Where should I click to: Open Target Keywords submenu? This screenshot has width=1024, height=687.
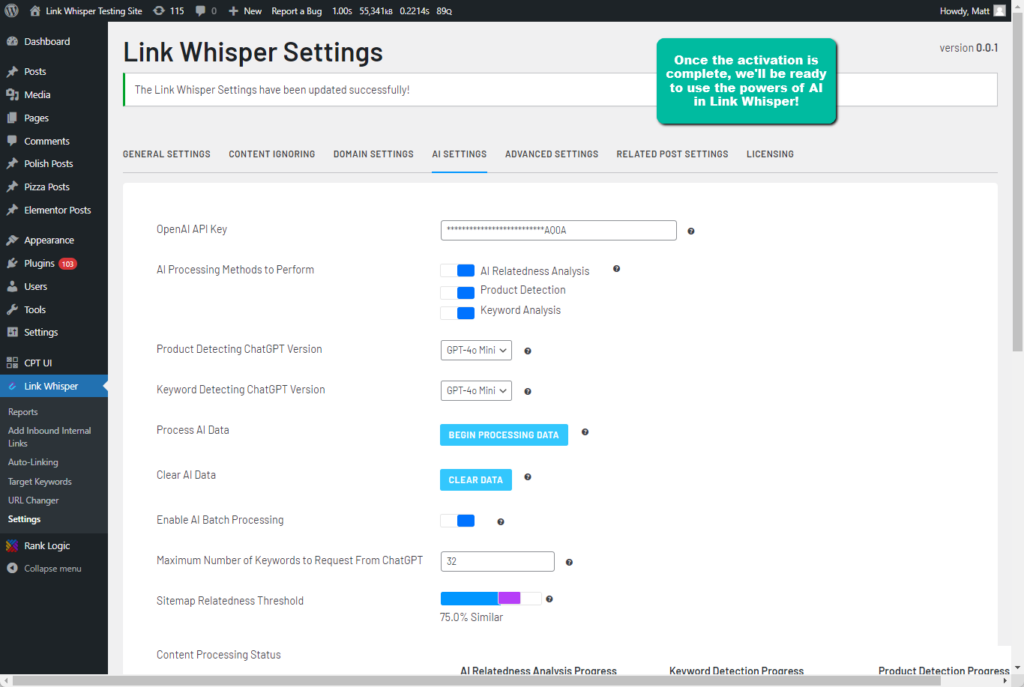point(40,481)
